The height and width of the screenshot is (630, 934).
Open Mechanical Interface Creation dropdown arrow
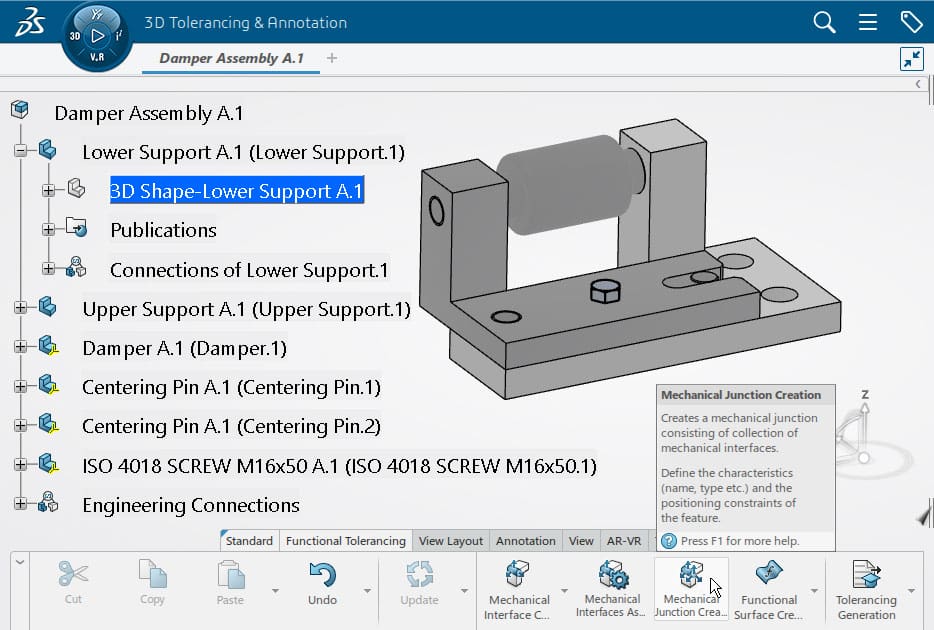click(564, 591)
